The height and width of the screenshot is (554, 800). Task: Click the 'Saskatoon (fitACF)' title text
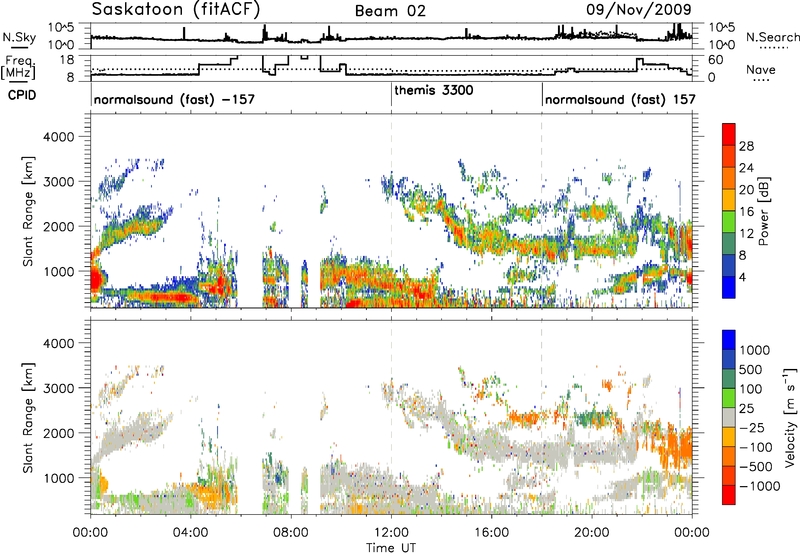[176, 9]
